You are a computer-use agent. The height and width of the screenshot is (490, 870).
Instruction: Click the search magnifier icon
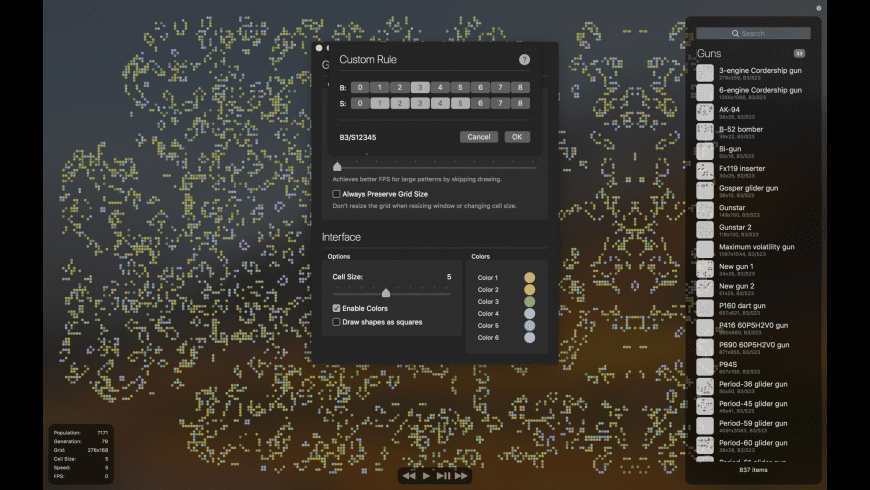tap(735, 33)
